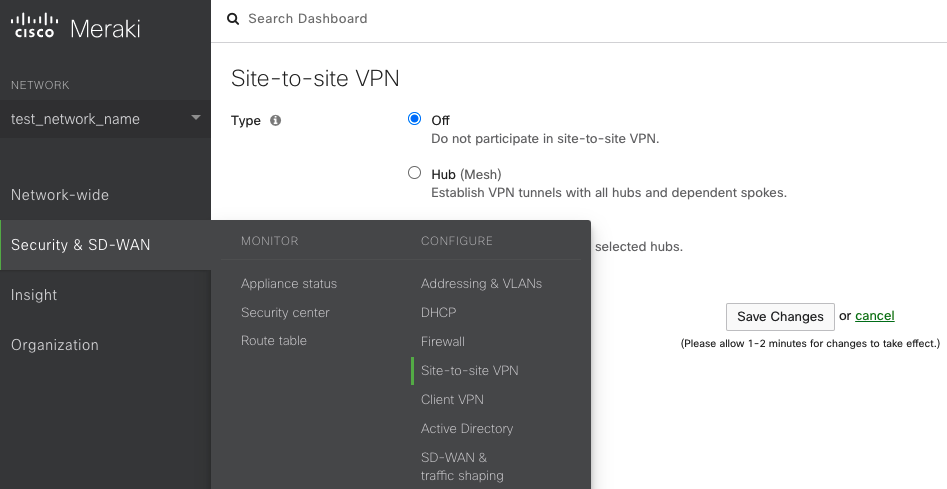Open the DHCP configuration page
947x489 pixels.
pos(439,313)
